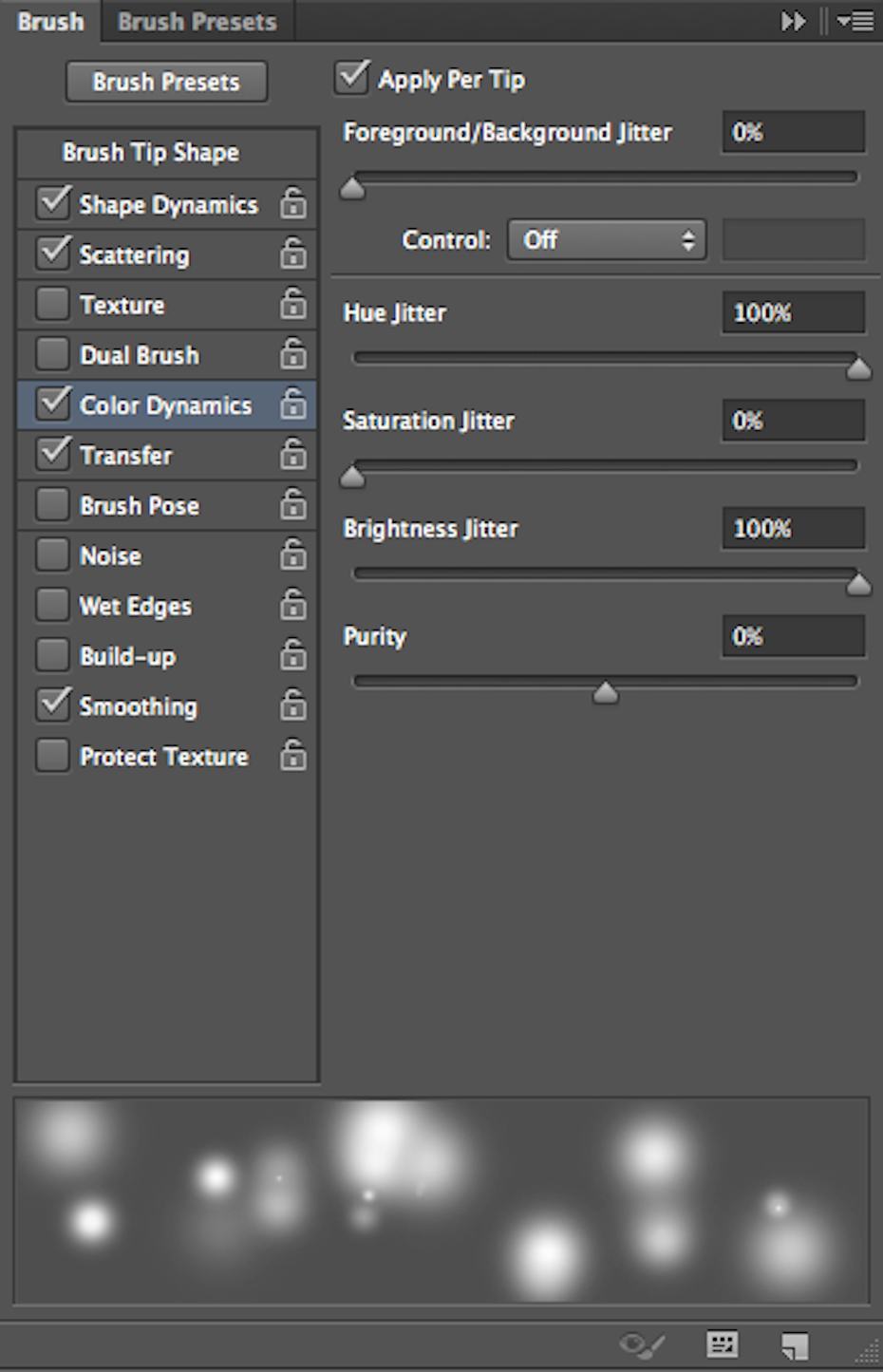Open the Brush panel flyout menu
The height and width of the screenshot is (1372, 883).
[855, 21]
